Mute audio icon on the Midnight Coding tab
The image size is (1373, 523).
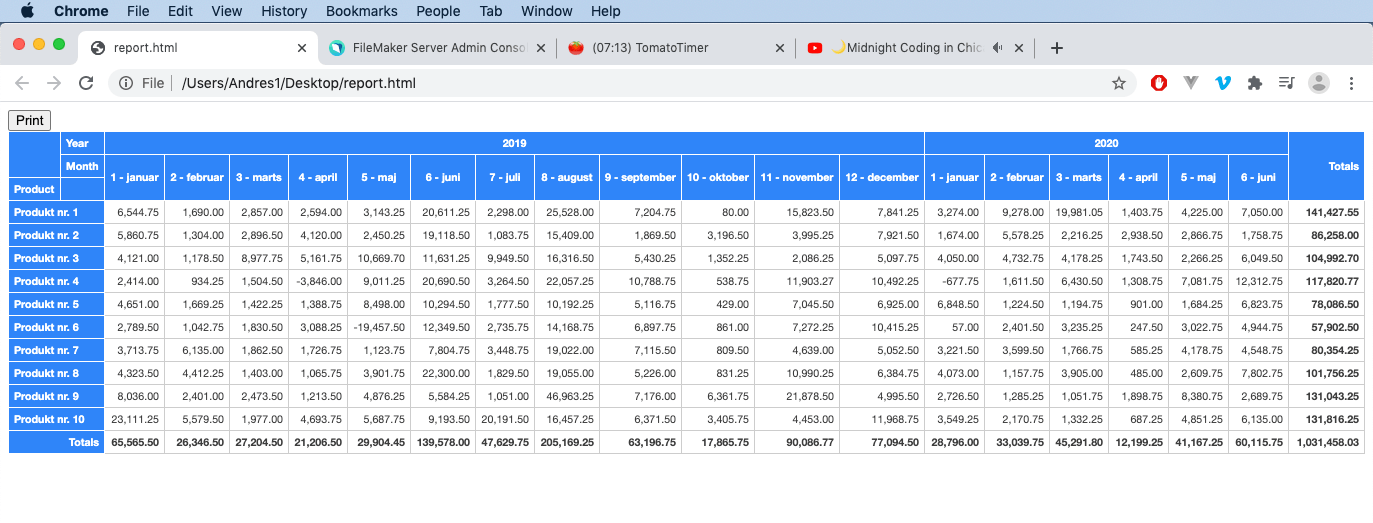[x=998, y=48]
